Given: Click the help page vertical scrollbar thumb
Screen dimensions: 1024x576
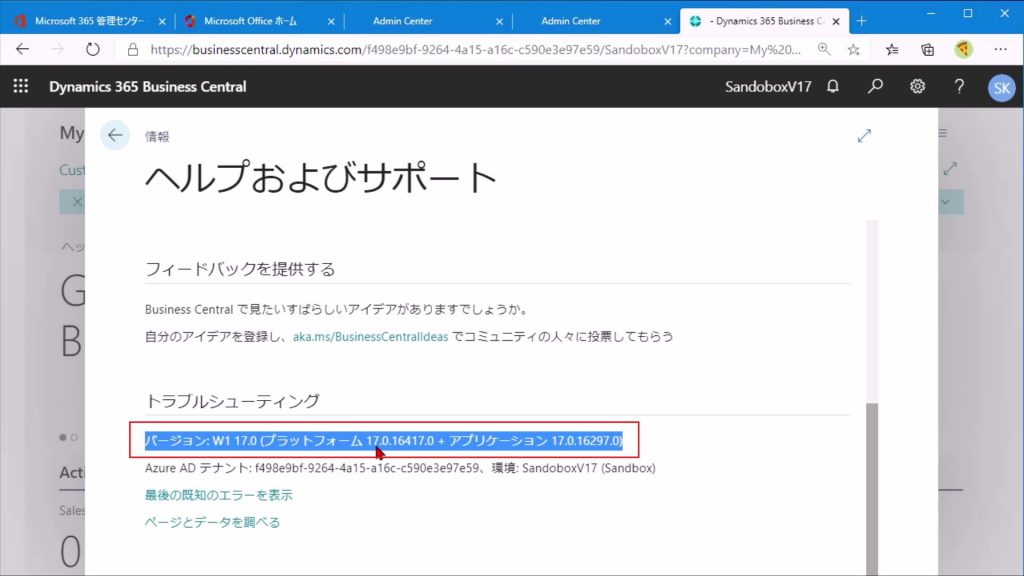Looking at the screenshot, I should [872, 488].
